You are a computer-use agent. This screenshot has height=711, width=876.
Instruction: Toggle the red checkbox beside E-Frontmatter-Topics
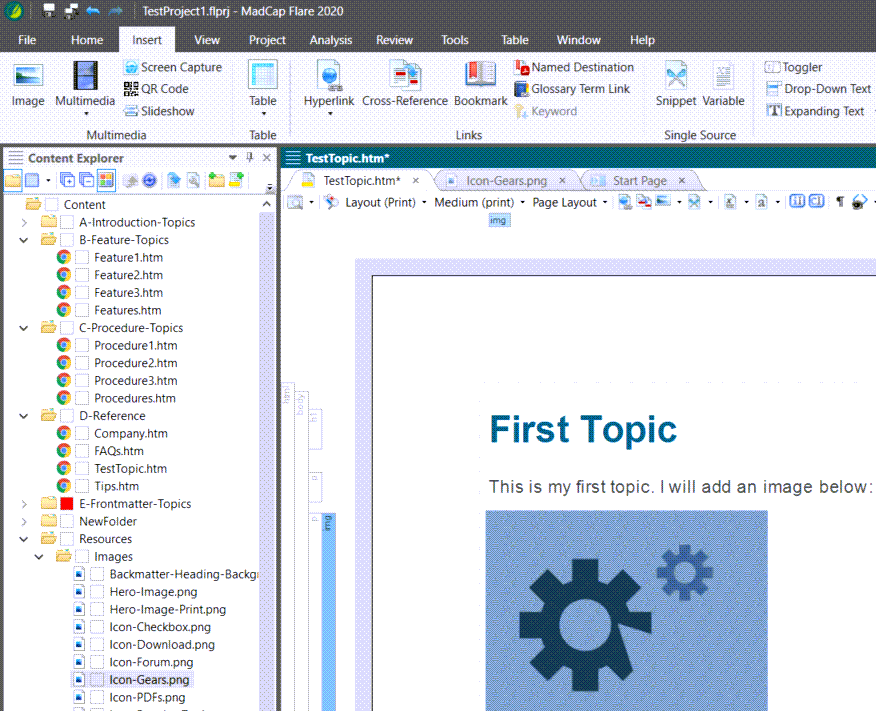coord(66,504)
